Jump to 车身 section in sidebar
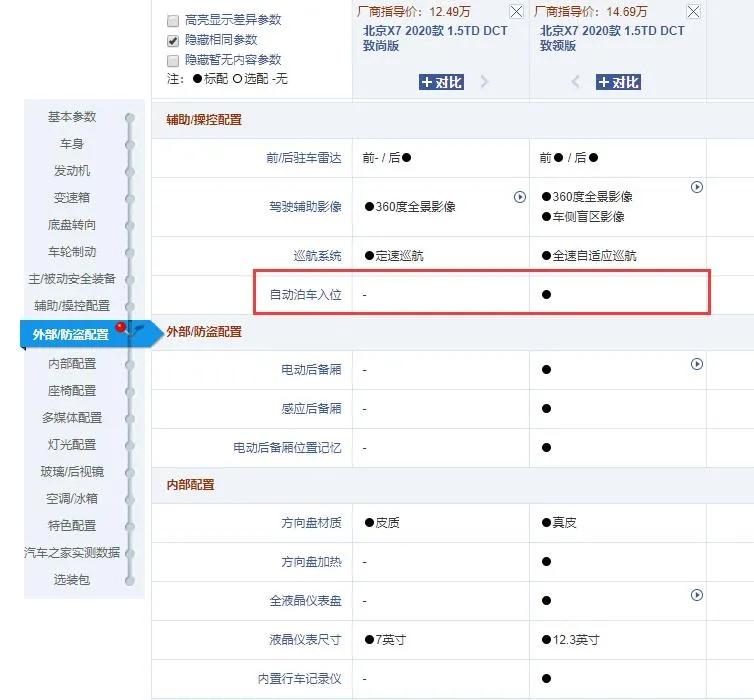The width and height of the screenshot is (754, 700). 72,144
